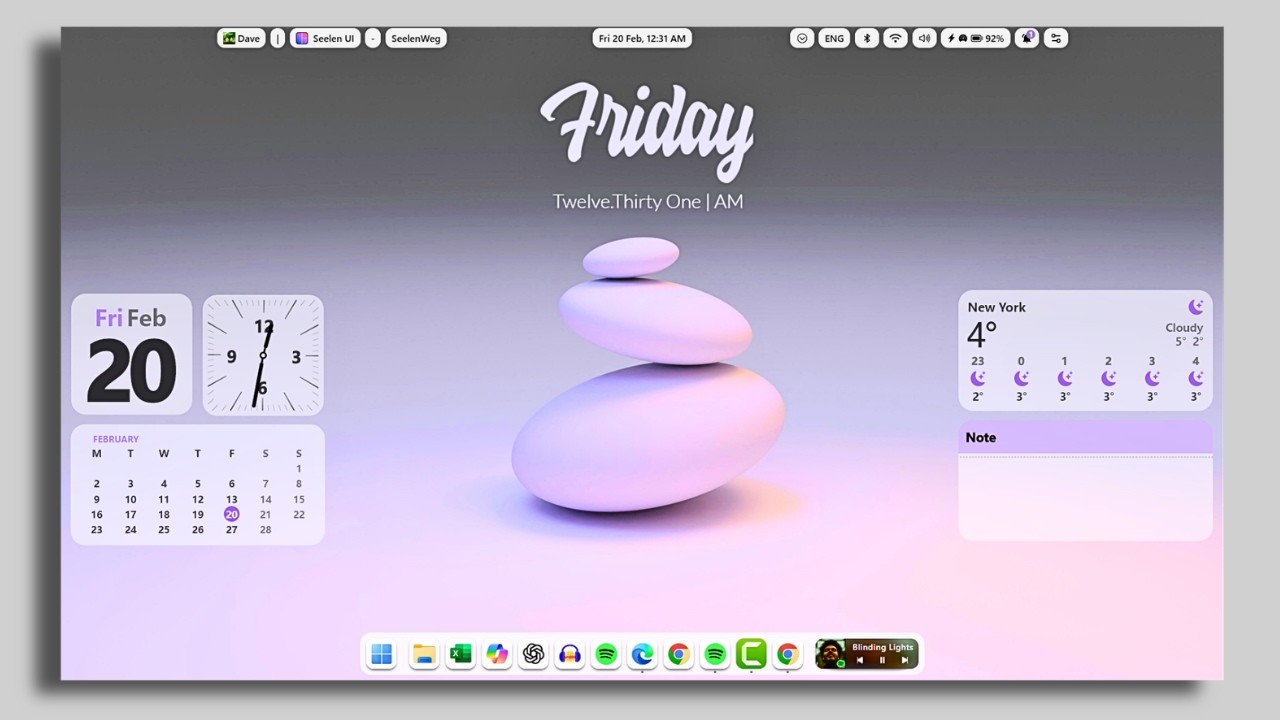Open notifications bell with badge
Screen dimensions: 1280x720
tap(1027, 38)
